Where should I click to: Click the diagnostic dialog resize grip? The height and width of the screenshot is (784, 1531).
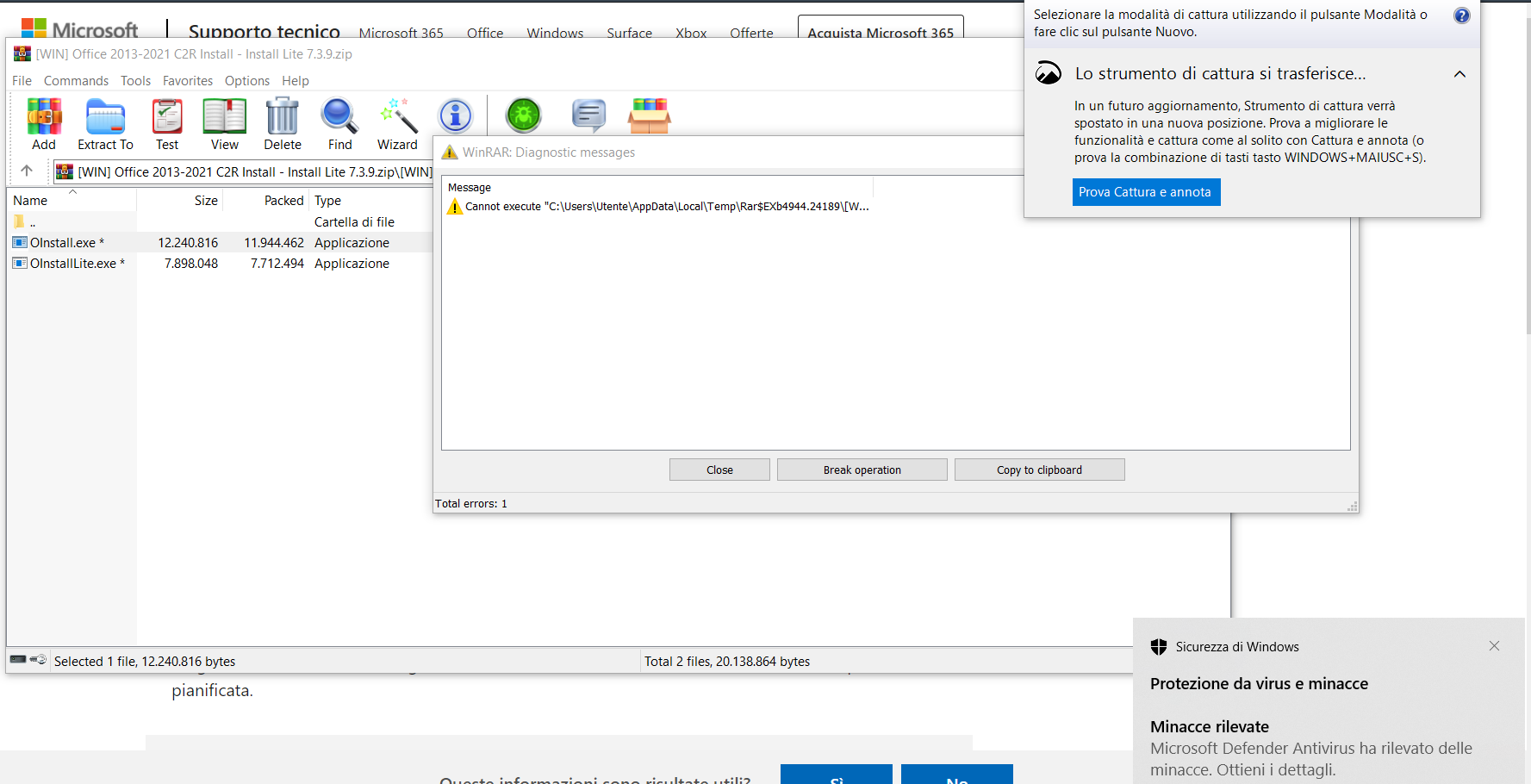(1353, 507)
